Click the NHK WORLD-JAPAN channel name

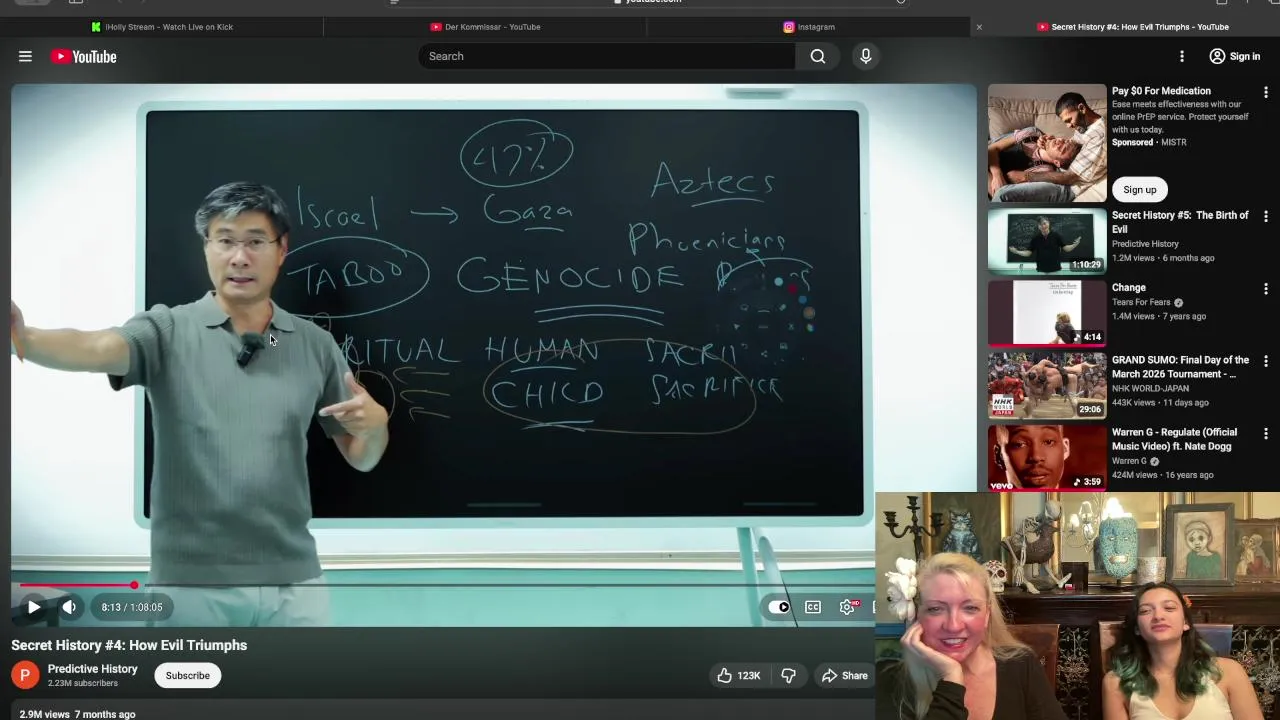pyautogui.click(x=1150, y=388)
